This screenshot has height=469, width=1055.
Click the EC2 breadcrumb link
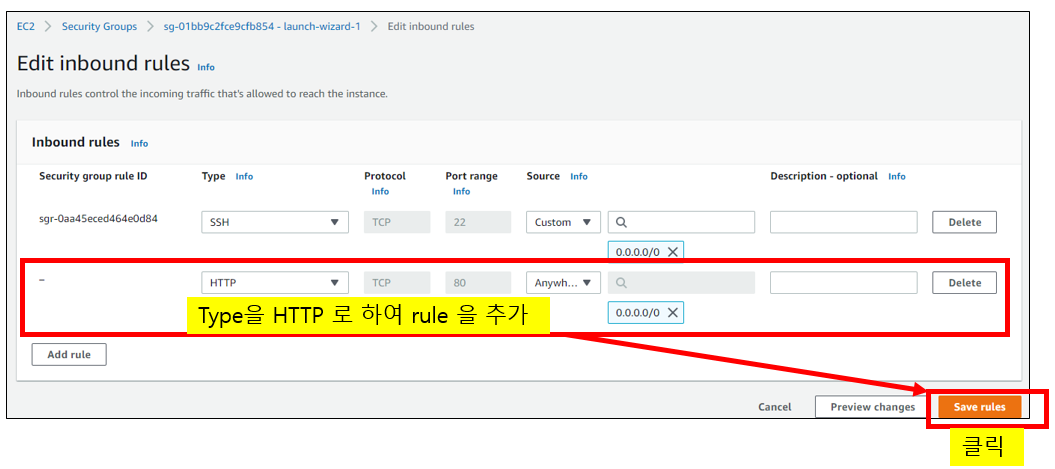(x=26, y=27)
